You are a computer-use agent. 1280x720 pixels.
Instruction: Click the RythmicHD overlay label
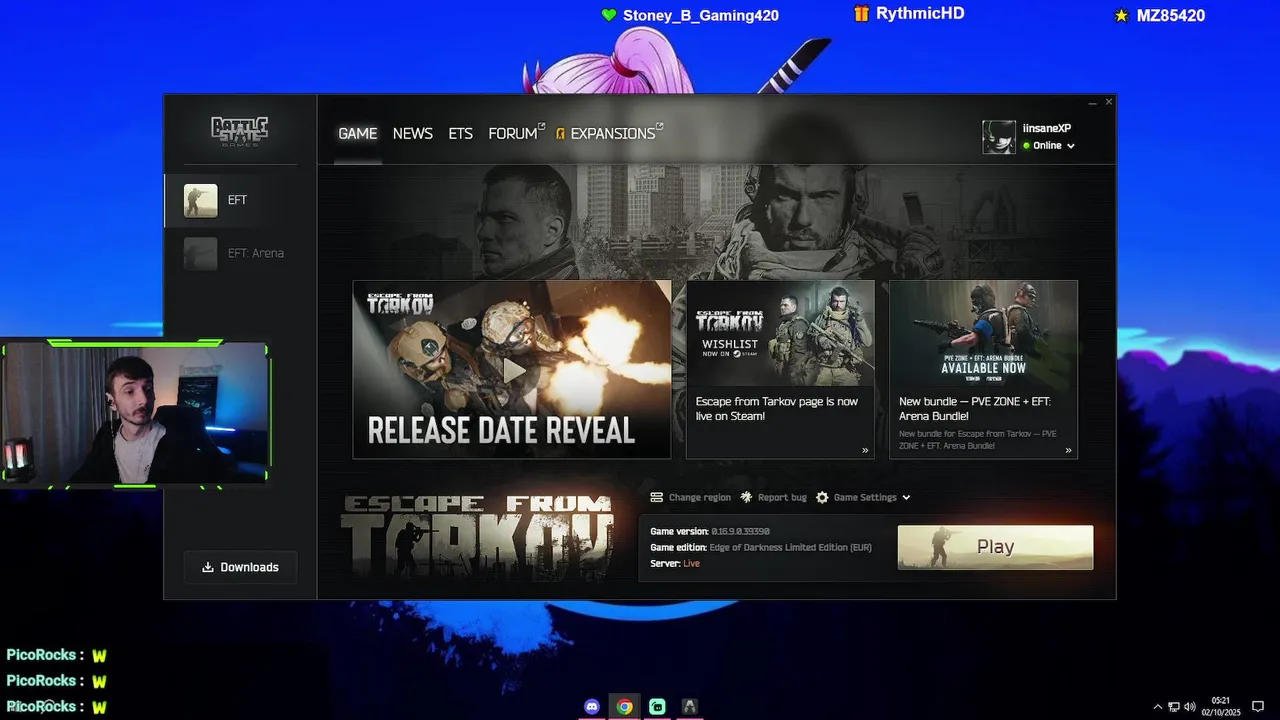click(x=920, y=14)
